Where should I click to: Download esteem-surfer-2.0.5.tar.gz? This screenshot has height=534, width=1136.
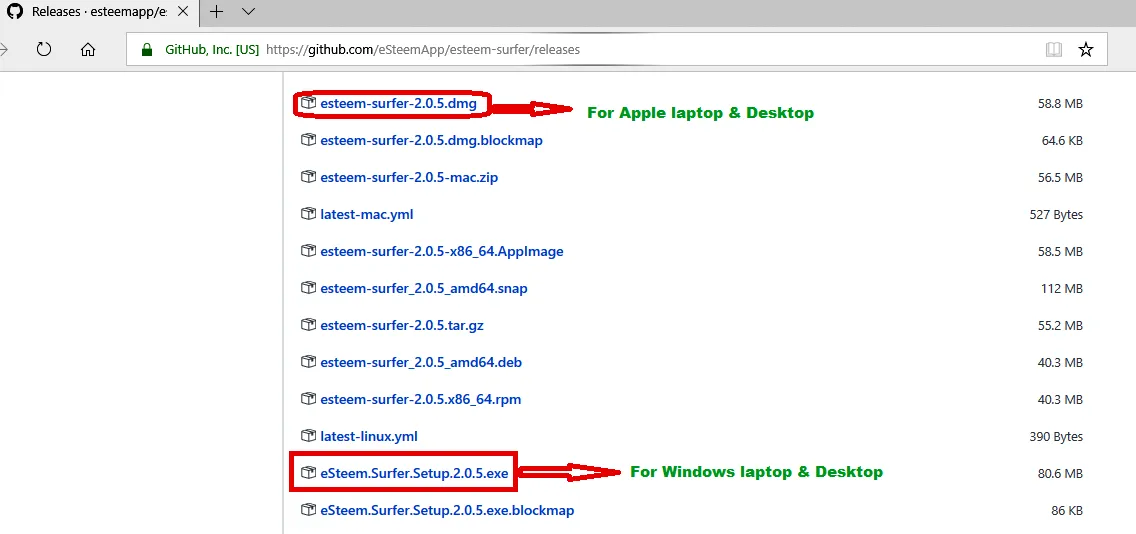click(x=401, y=325)
